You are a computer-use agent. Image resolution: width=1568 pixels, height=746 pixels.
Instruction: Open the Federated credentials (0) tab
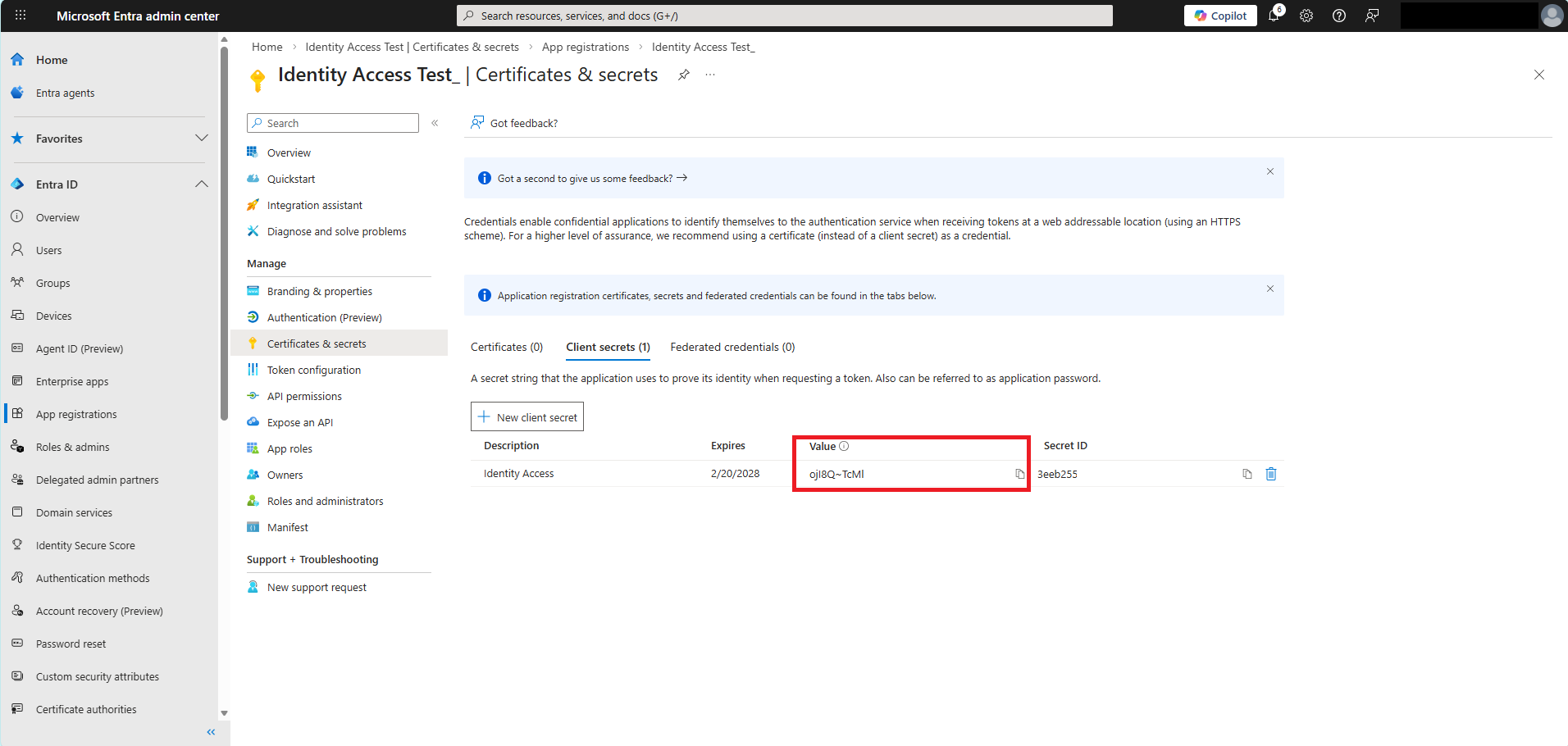click(732, 347)
